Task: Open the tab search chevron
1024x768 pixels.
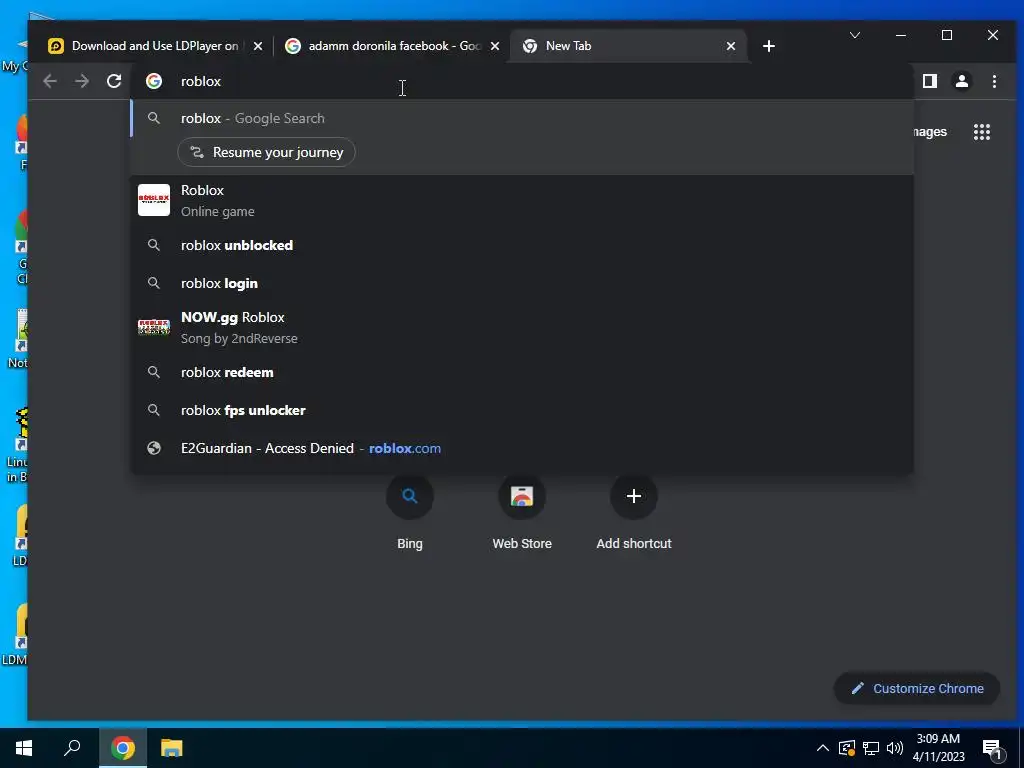Action: point(854,35)
